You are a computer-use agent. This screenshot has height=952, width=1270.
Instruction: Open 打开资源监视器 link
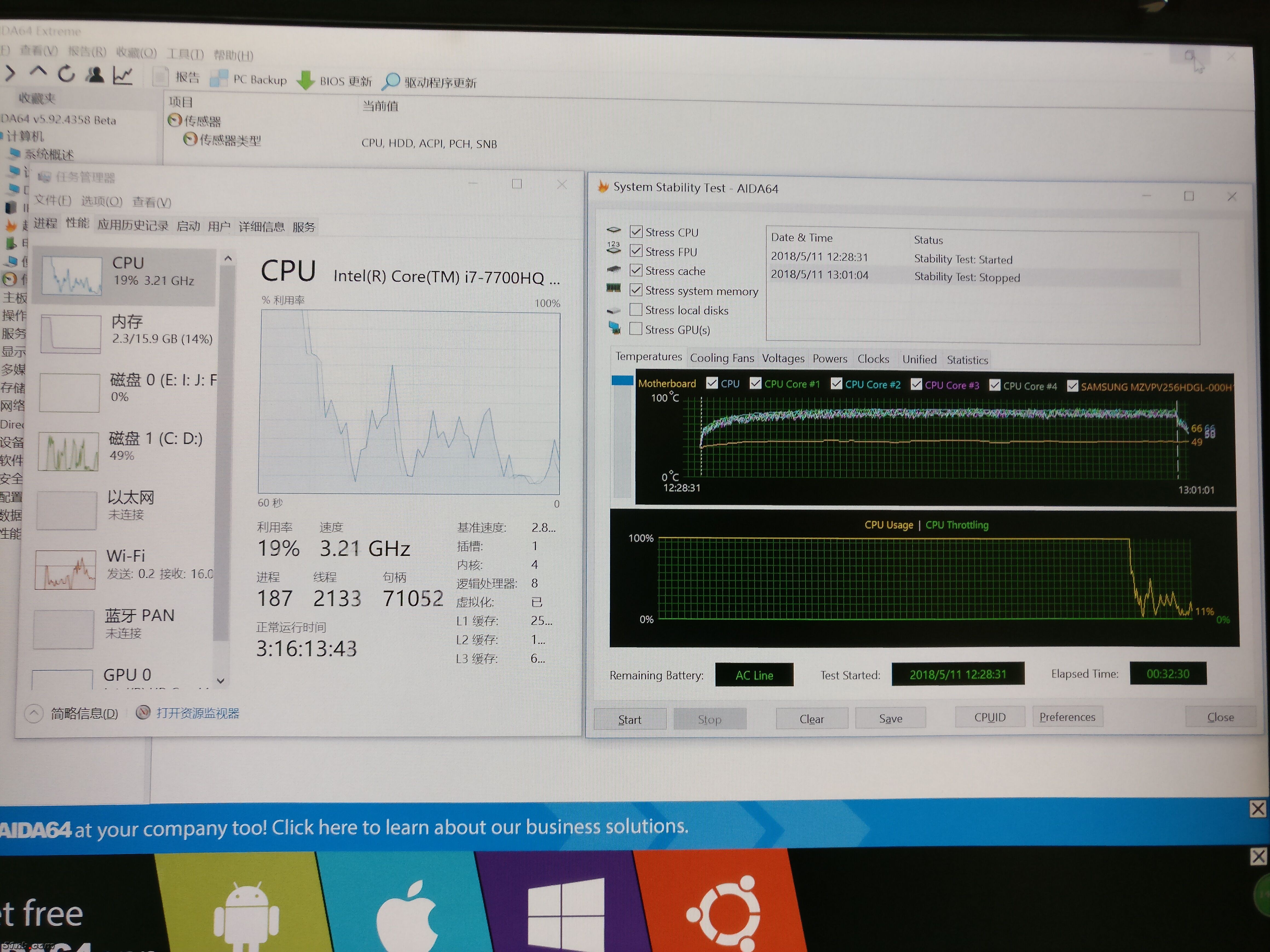(x=198, y=713)
